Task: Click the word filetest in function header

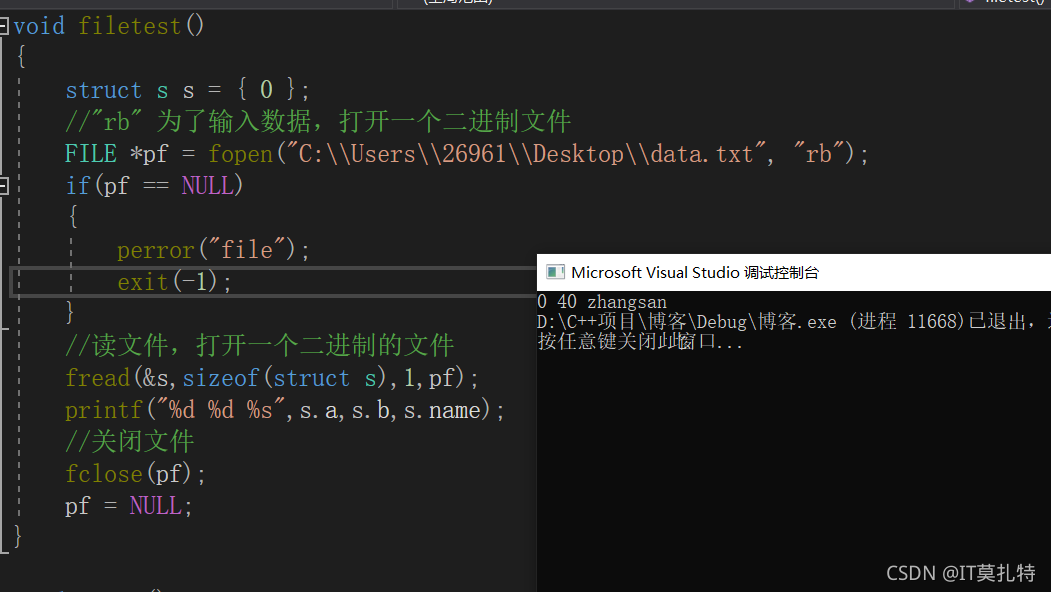Action: click(x=130, y=26)
